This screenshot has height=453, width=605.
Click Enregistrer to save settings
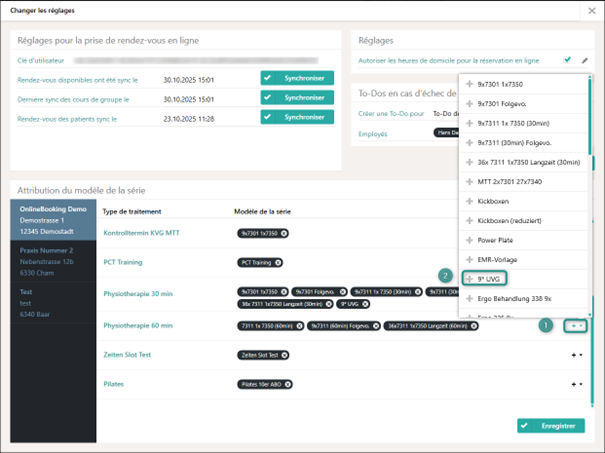click(551, 426)
